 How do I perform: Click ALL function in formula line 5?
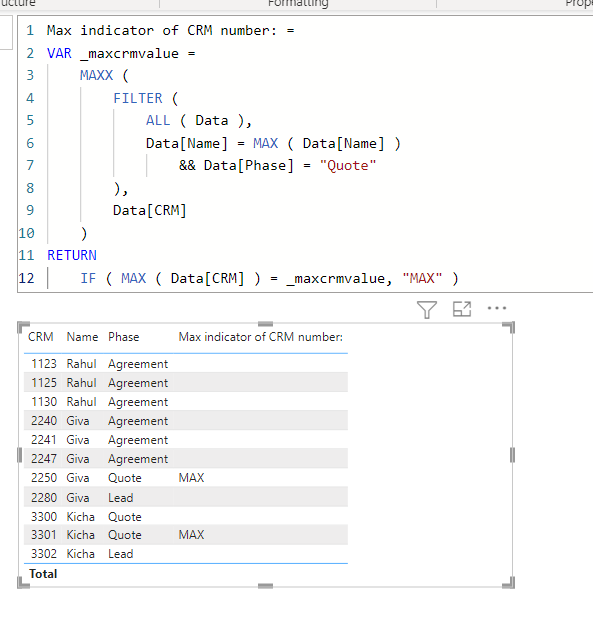(x=158, y=120)
